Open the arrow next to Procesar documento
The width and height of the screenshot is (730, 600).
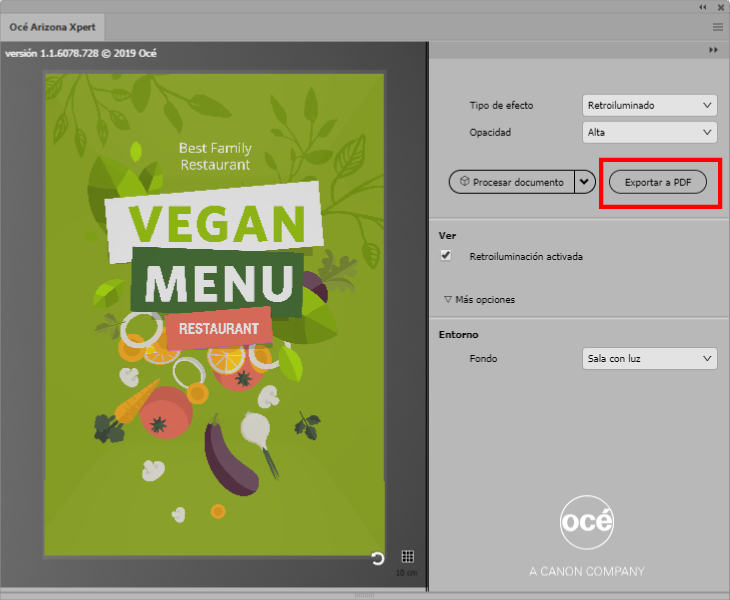click(585, 182)
